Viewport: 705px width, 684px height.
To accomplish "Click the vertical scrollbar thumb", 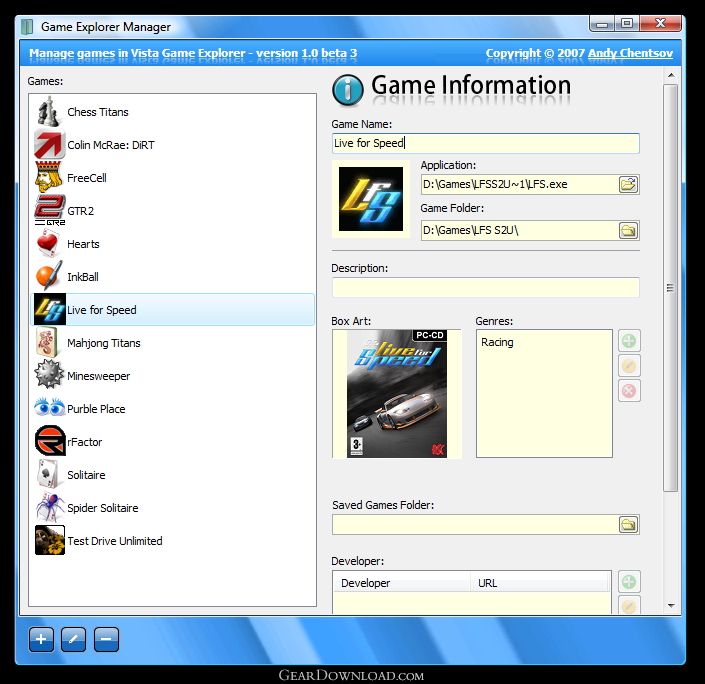I will (670, 288).
